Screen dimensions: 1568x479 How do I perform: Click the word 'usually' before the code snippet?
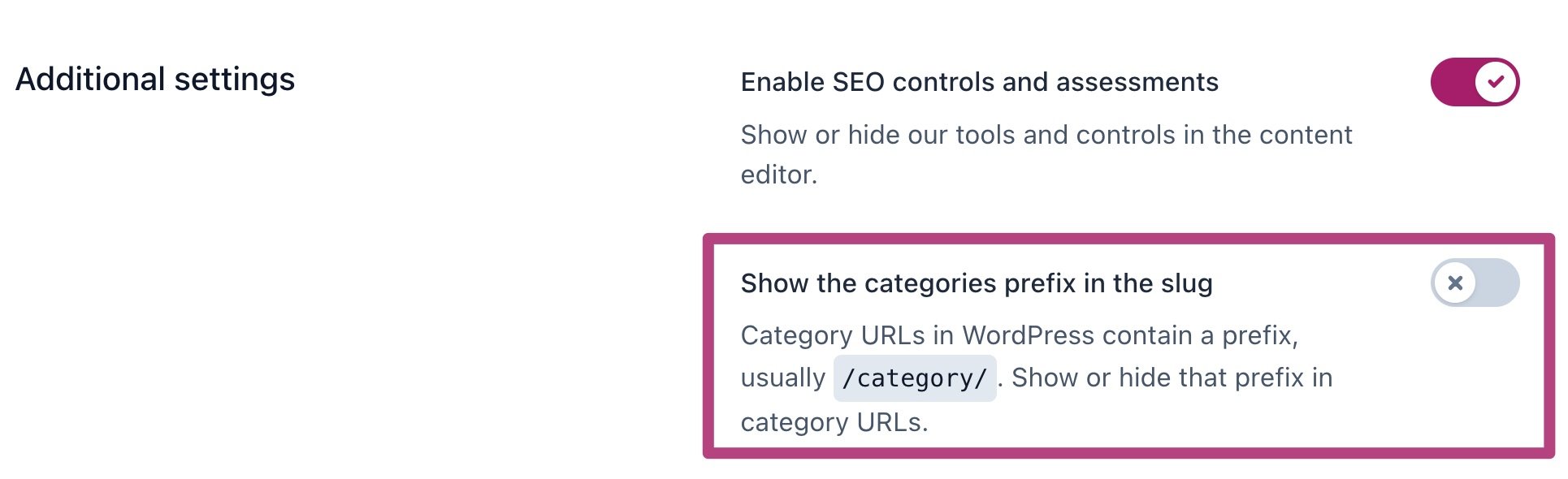[782, 378]
